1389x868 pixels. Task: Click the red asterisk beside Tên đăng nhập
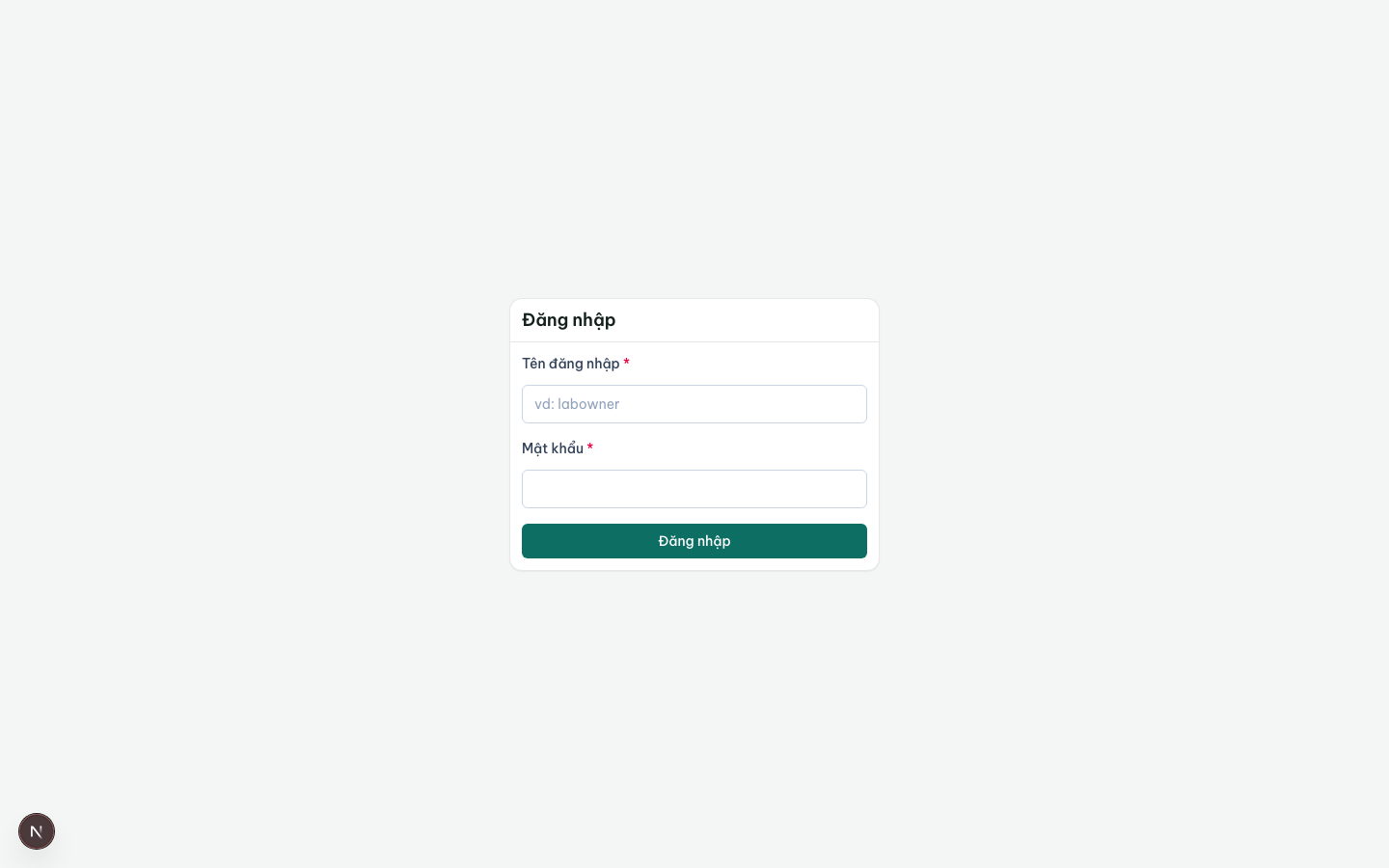click(626, 363)
